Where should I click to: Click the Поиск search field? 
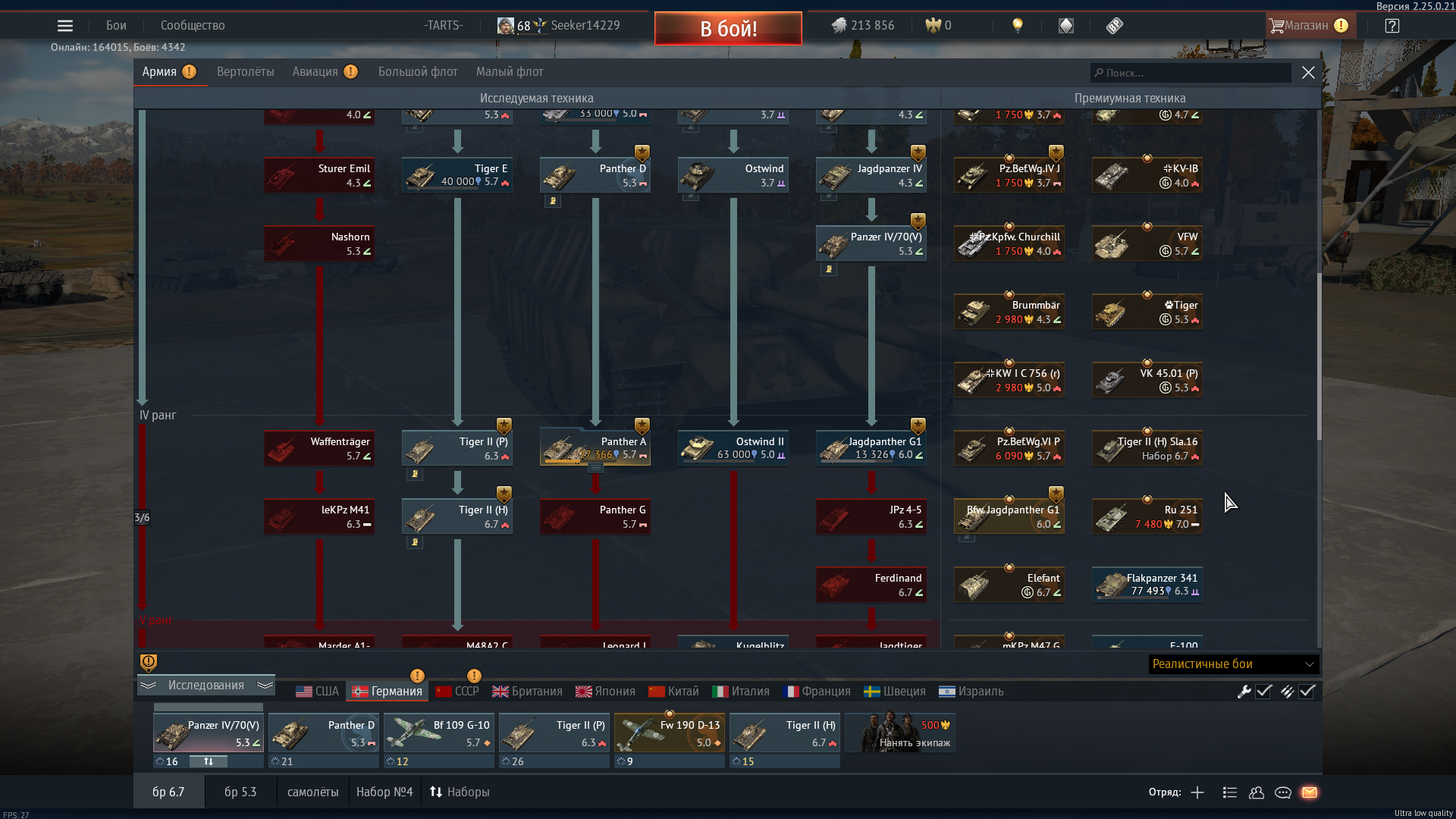(x=1191, y=73)
